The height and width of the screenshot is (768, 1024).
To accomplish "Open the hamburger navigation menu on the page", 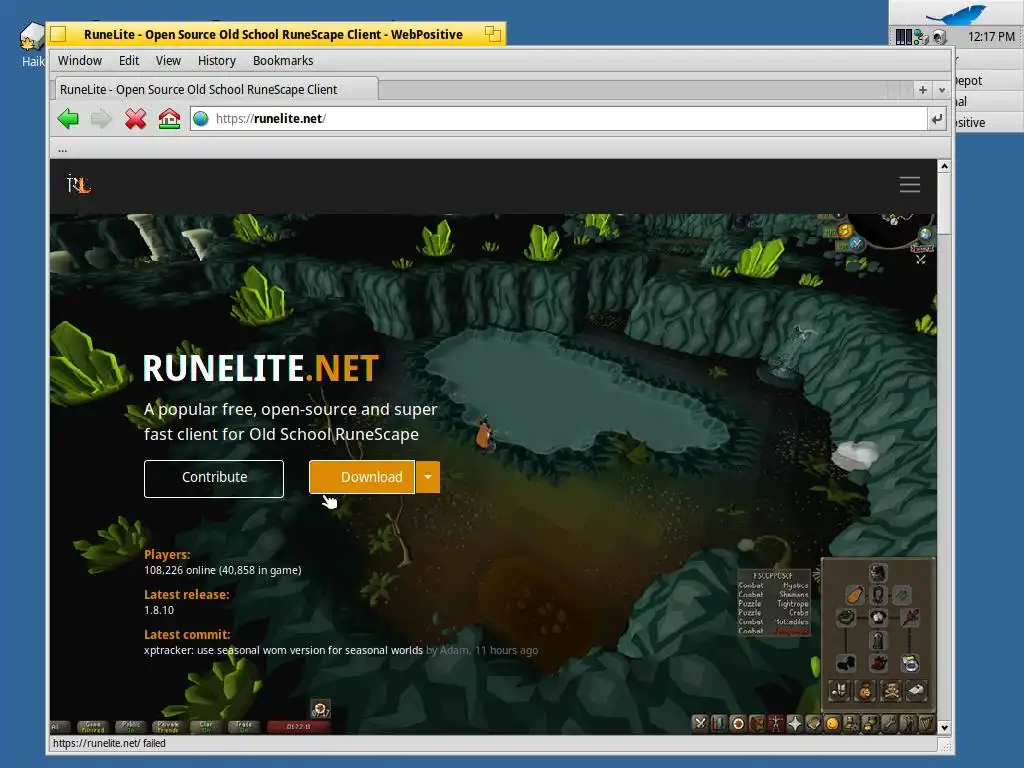I will [x=910, y=185].
